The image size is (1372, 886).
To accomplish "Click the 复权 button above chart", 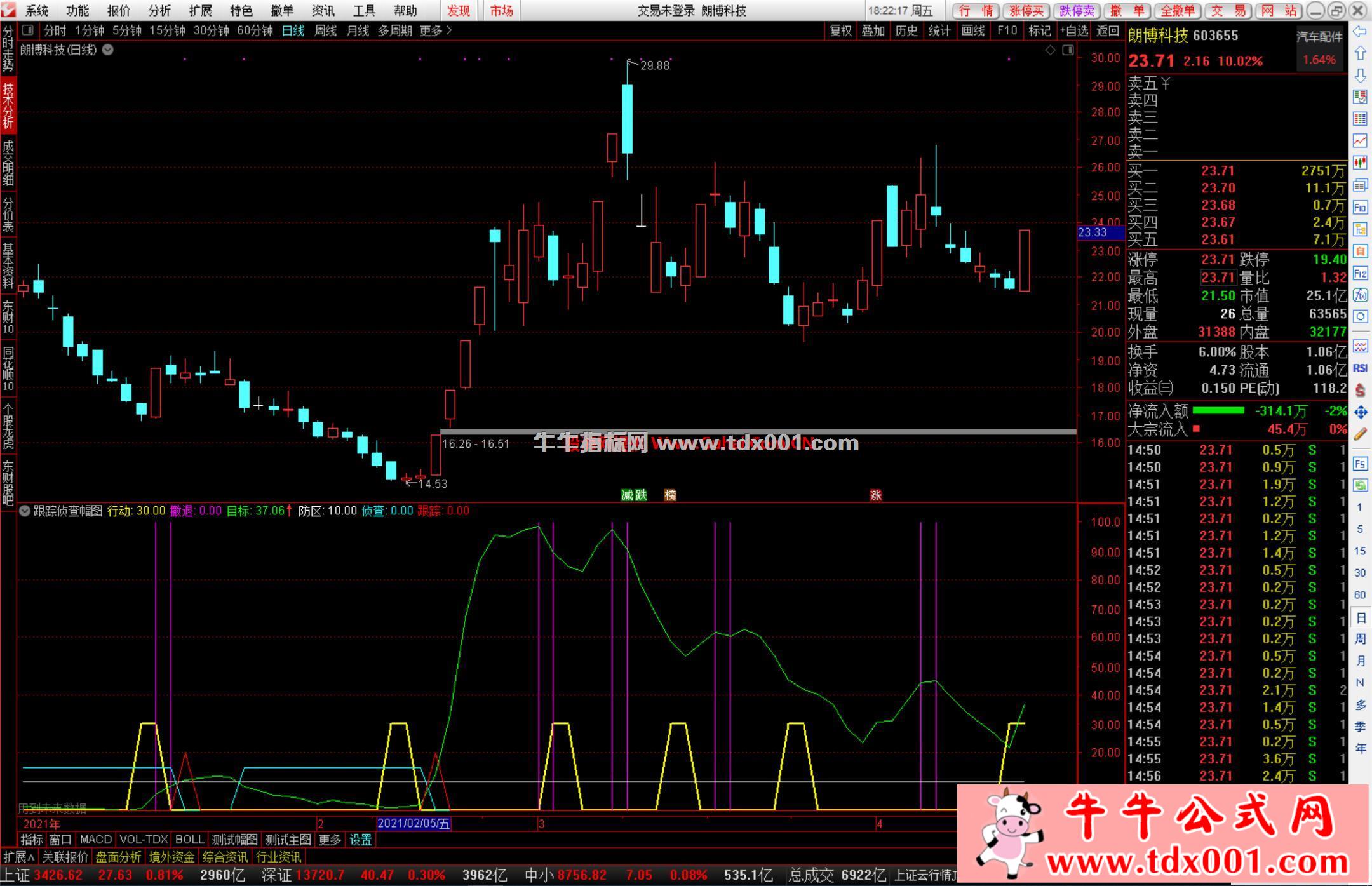I will tap(841, 30).
